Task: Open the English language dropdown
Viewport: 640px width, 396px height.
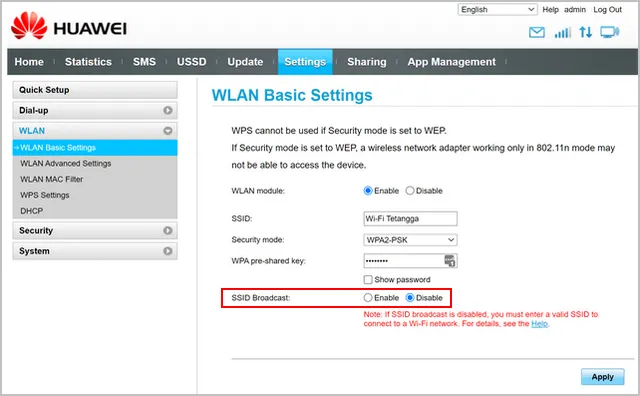Action: coord(498,9)
